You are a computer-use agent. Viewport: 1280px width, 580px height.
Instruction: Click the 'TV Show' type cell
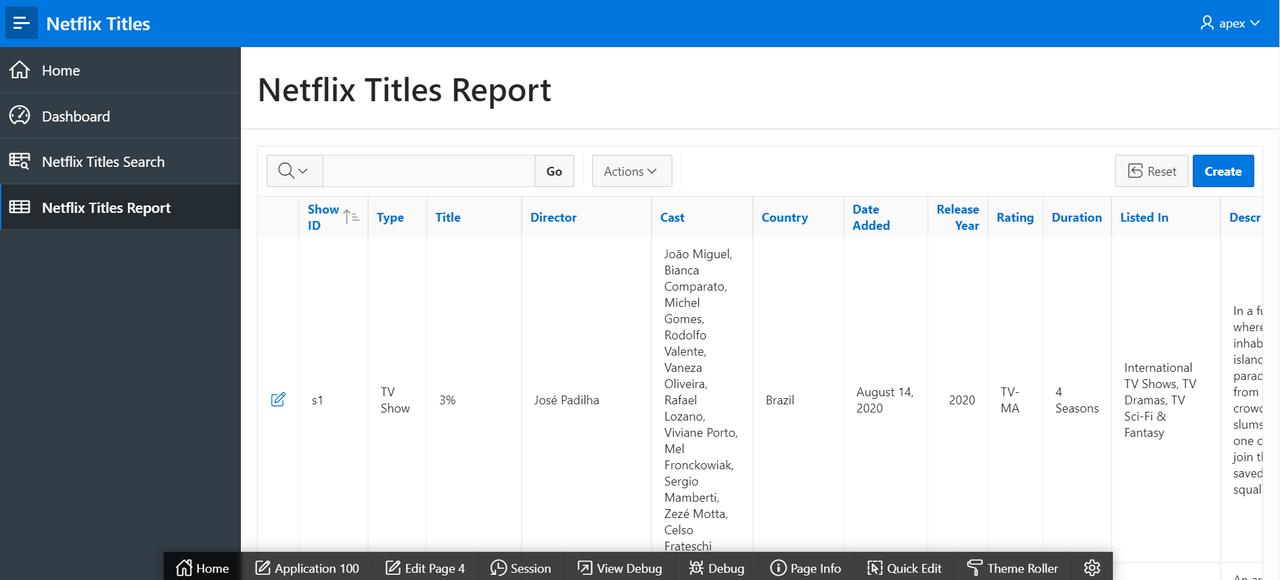pyautogui.click(x=395, y=400)
